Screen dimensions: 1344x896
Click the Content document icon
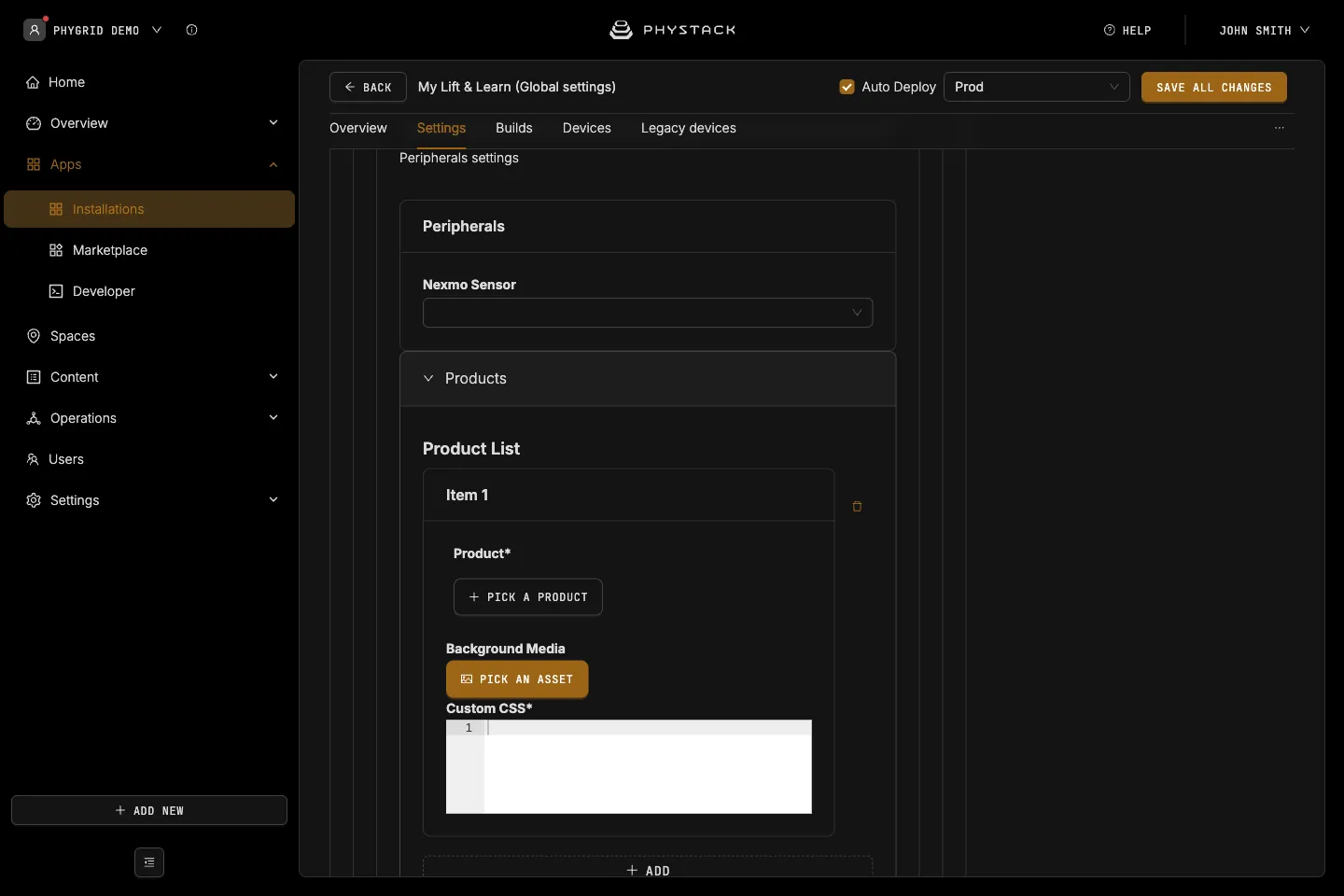(x=34, y=377)
